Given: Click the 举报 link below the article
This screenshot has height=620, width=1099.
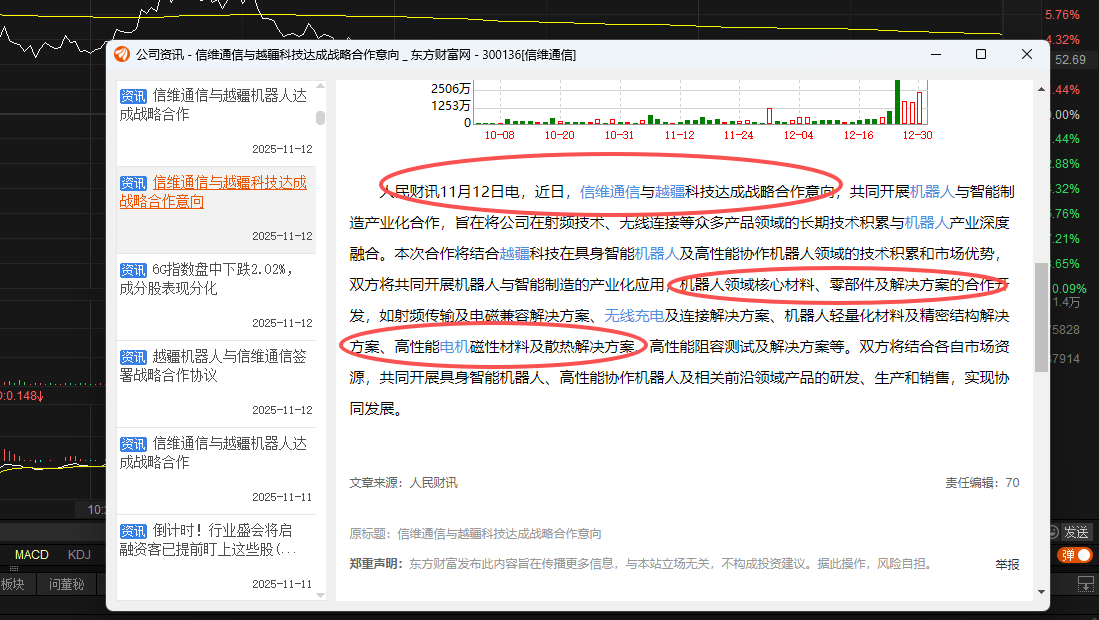Looking at the screenshot, I should pyautogui.click(x=1007, y=565).
